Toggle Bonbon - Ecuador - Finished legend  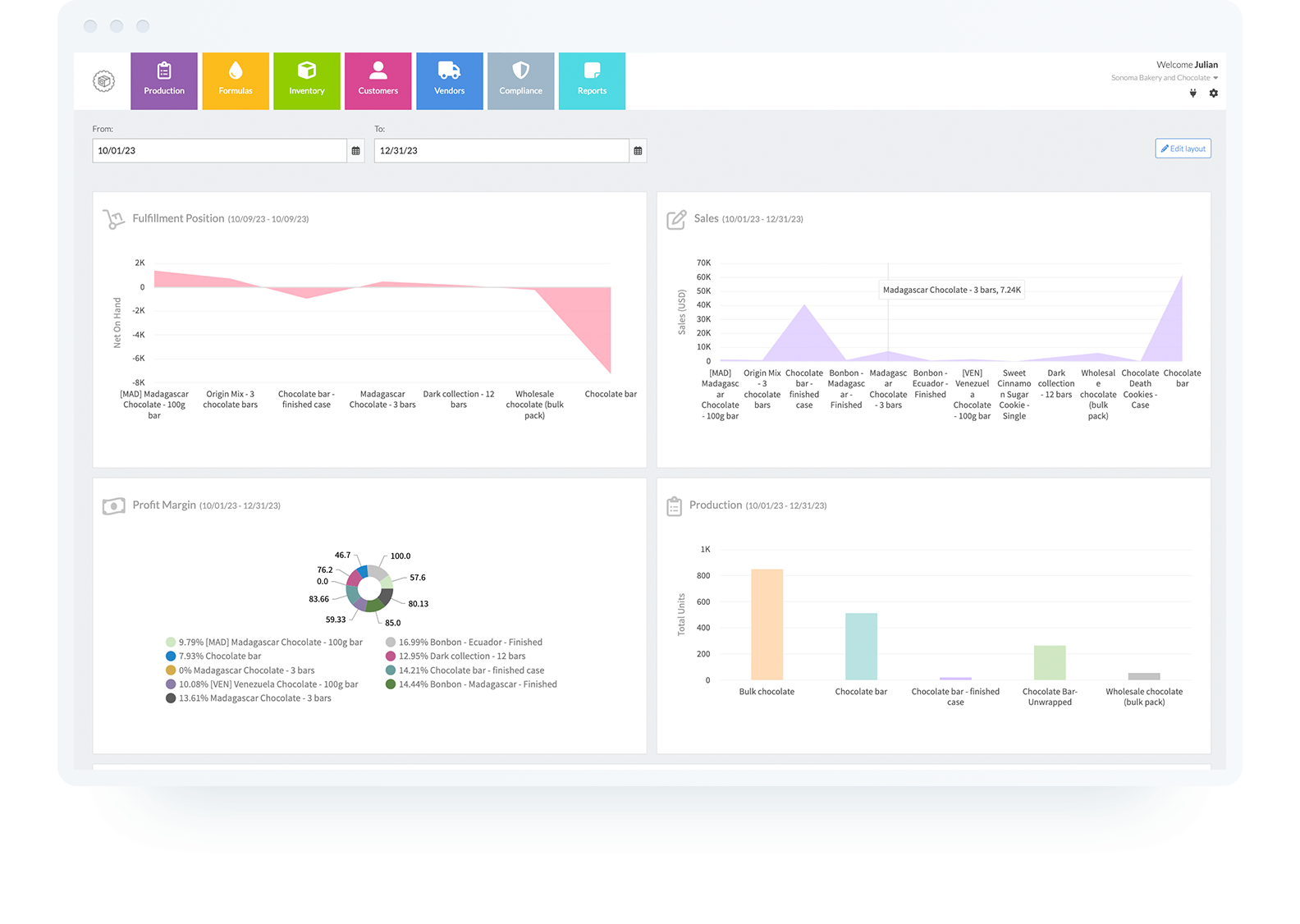coord(464,643)
